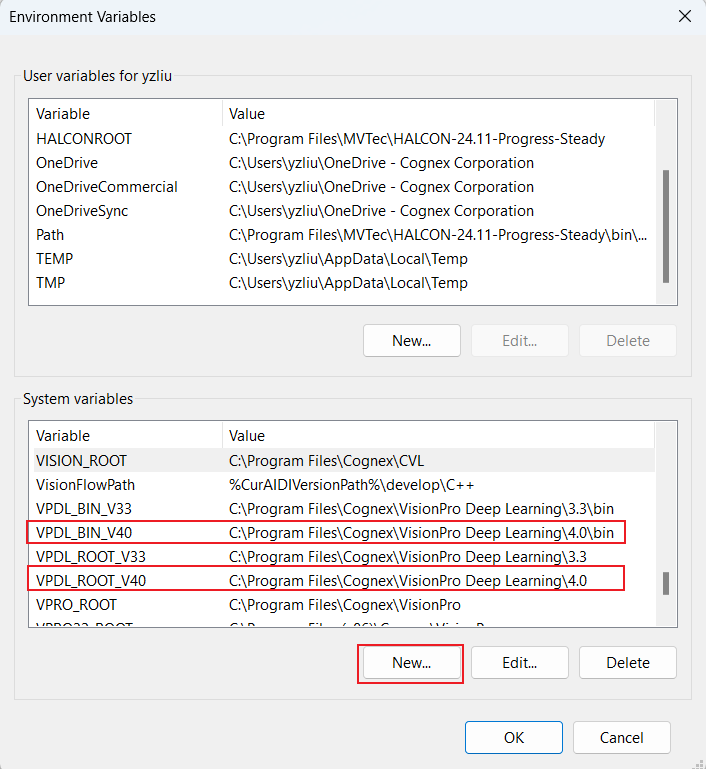Click New button under System variables
This screenshot has width=706, height=769.
[412, 663]
